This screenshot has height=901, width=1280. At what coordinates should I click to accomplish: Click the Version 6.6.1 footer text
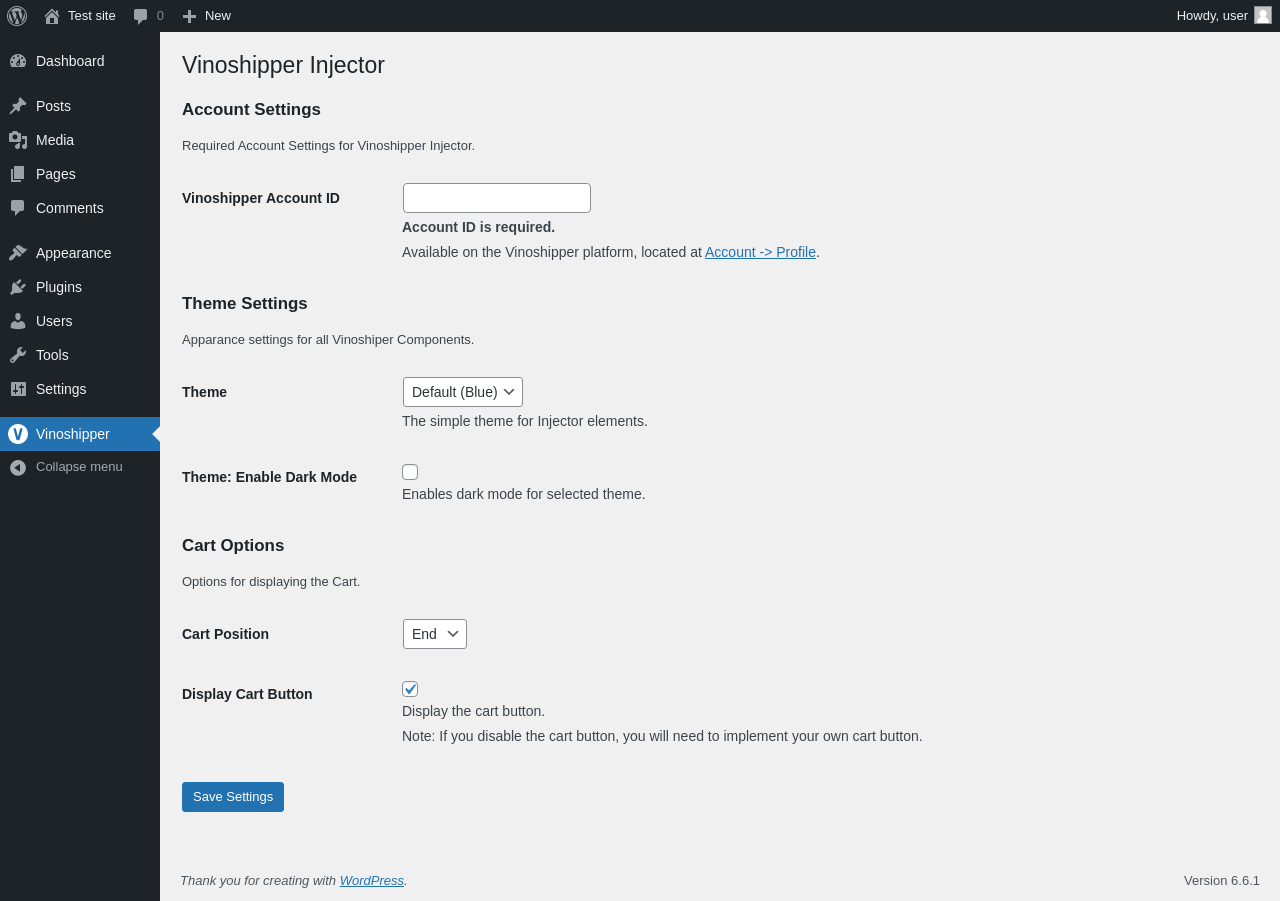click(x=1222, y=880)
